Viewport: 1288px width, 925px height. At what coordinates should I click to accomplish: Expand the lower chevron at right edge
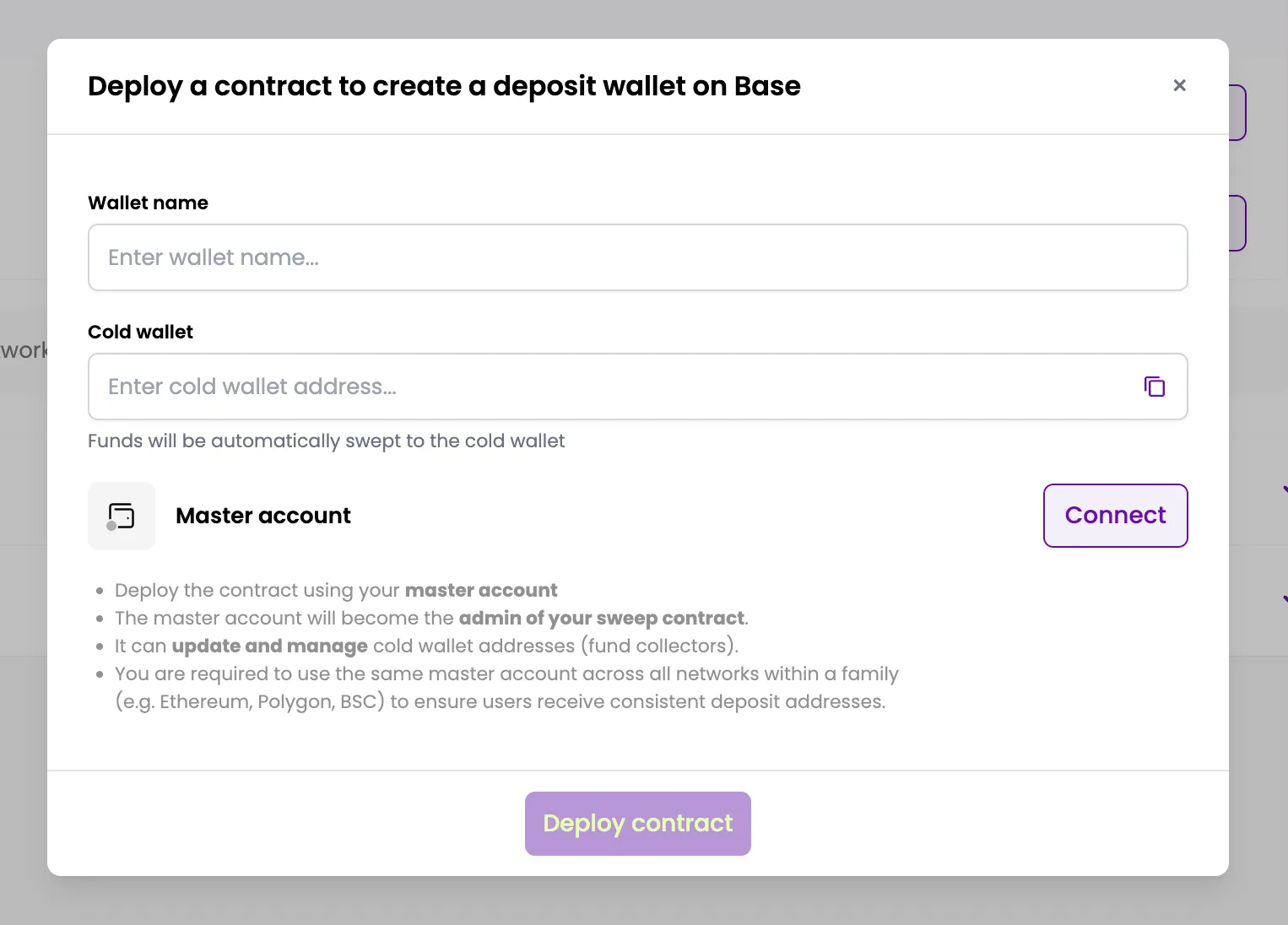pos(1285,599)
